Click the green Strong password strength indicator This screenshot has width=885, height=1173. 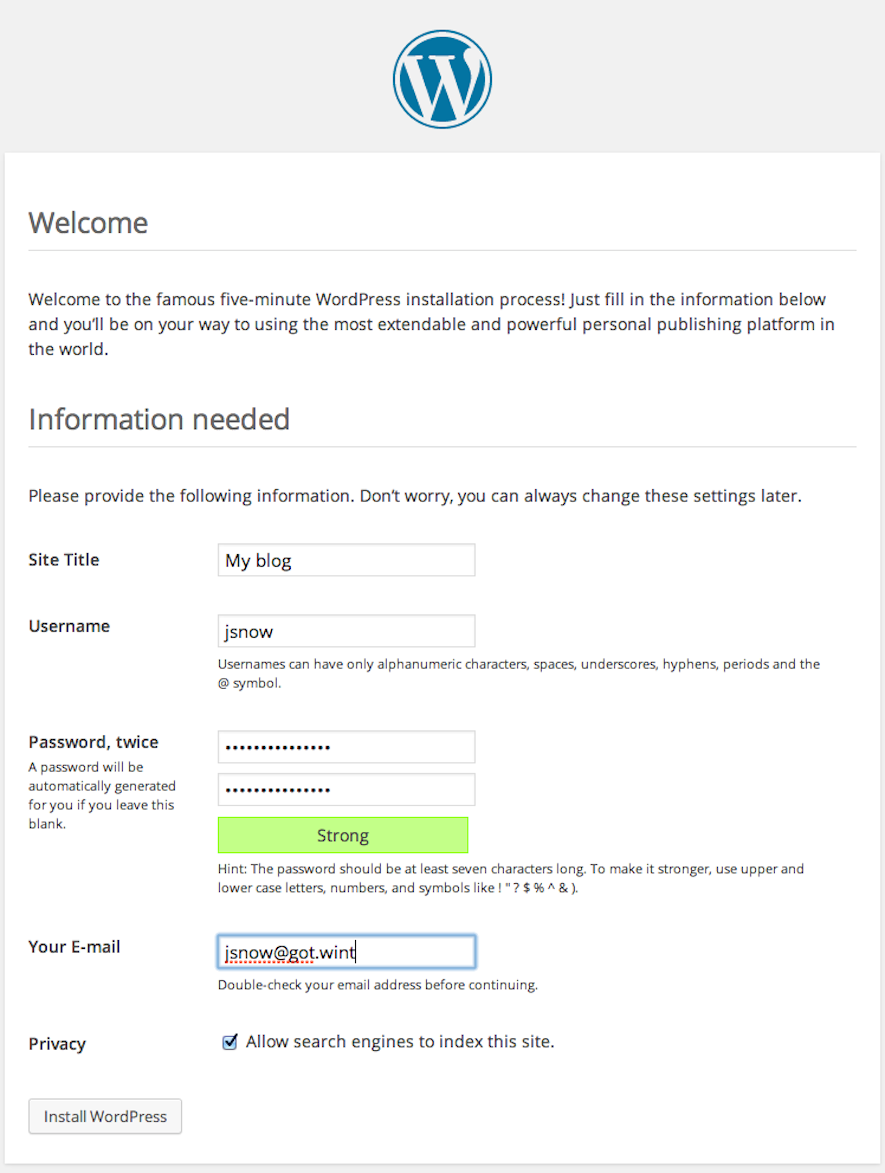tap(343, 835)
